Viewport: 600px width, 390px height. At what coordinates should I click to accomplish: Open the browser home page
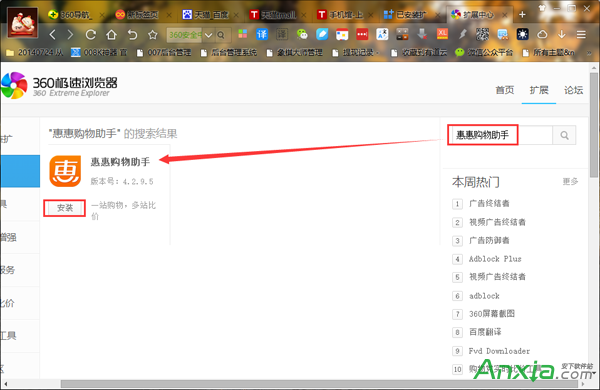pyautogui.click(x=111, y=35)
